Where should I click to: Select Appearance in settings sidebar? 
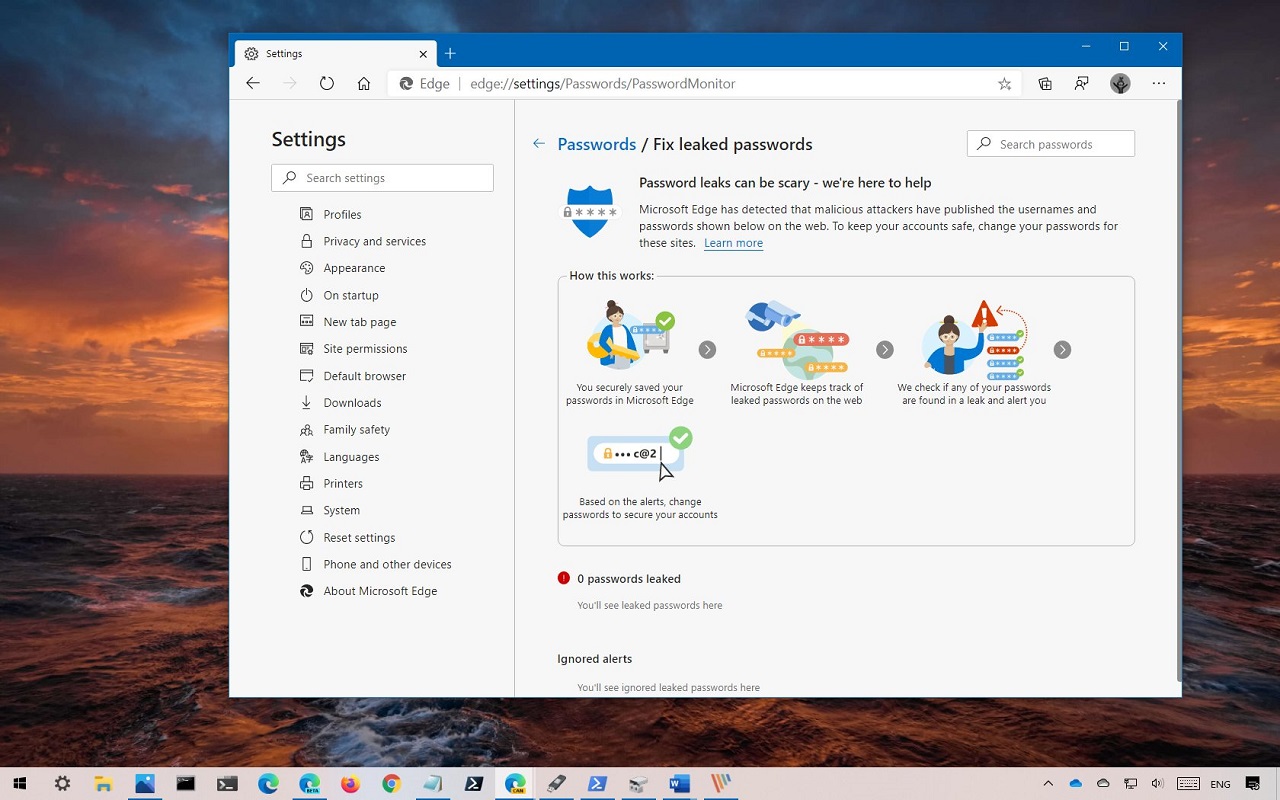[354, 268]
